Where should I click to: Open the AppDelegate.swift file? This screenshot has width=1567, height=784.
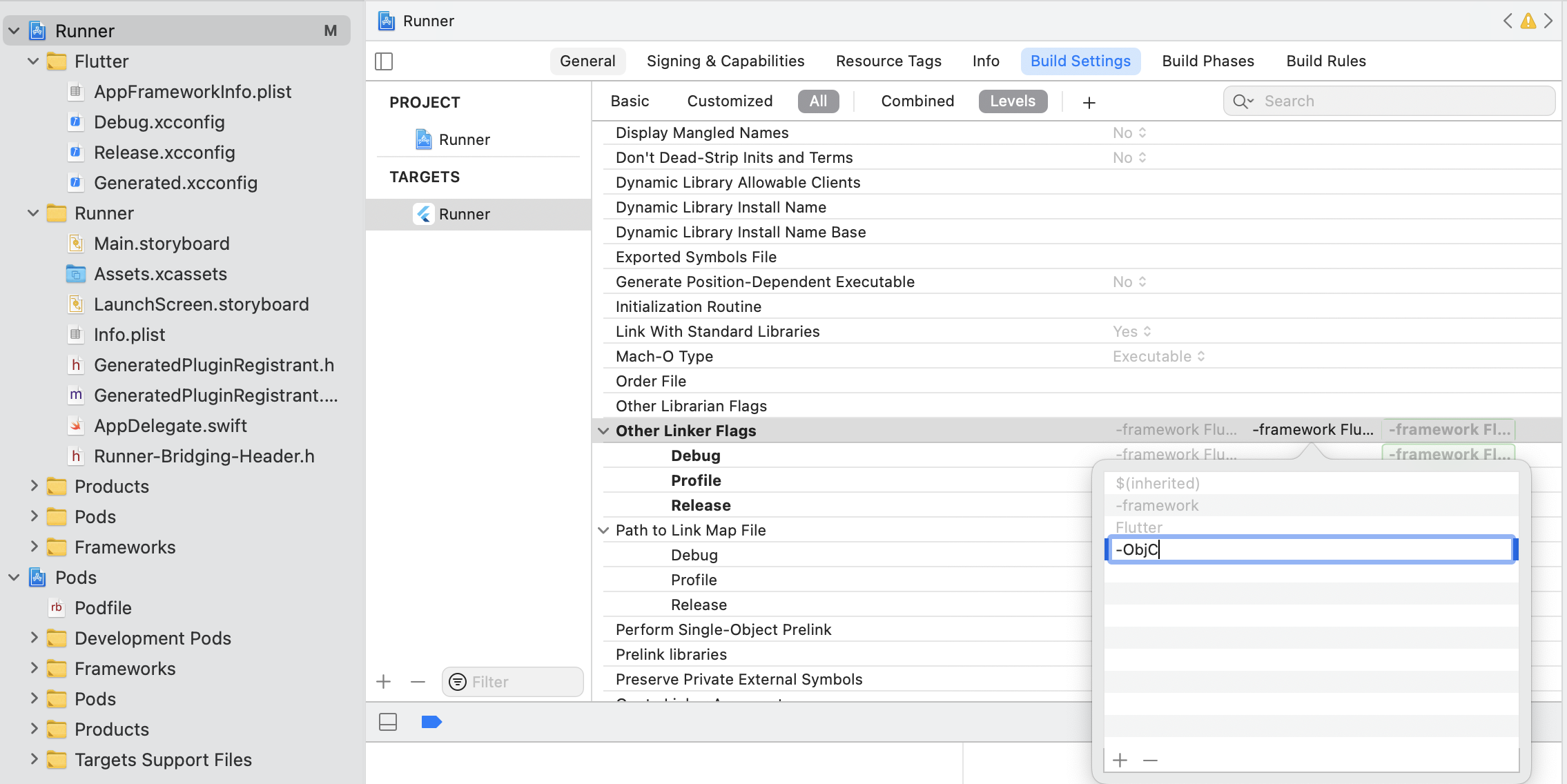pyautogui.click(x=170, y=426)
